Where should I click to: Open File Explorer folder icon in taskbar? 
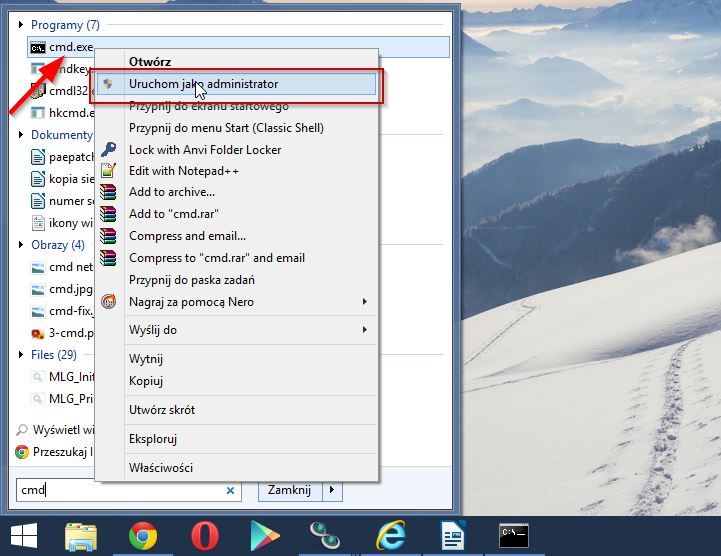tap(81, 536)
